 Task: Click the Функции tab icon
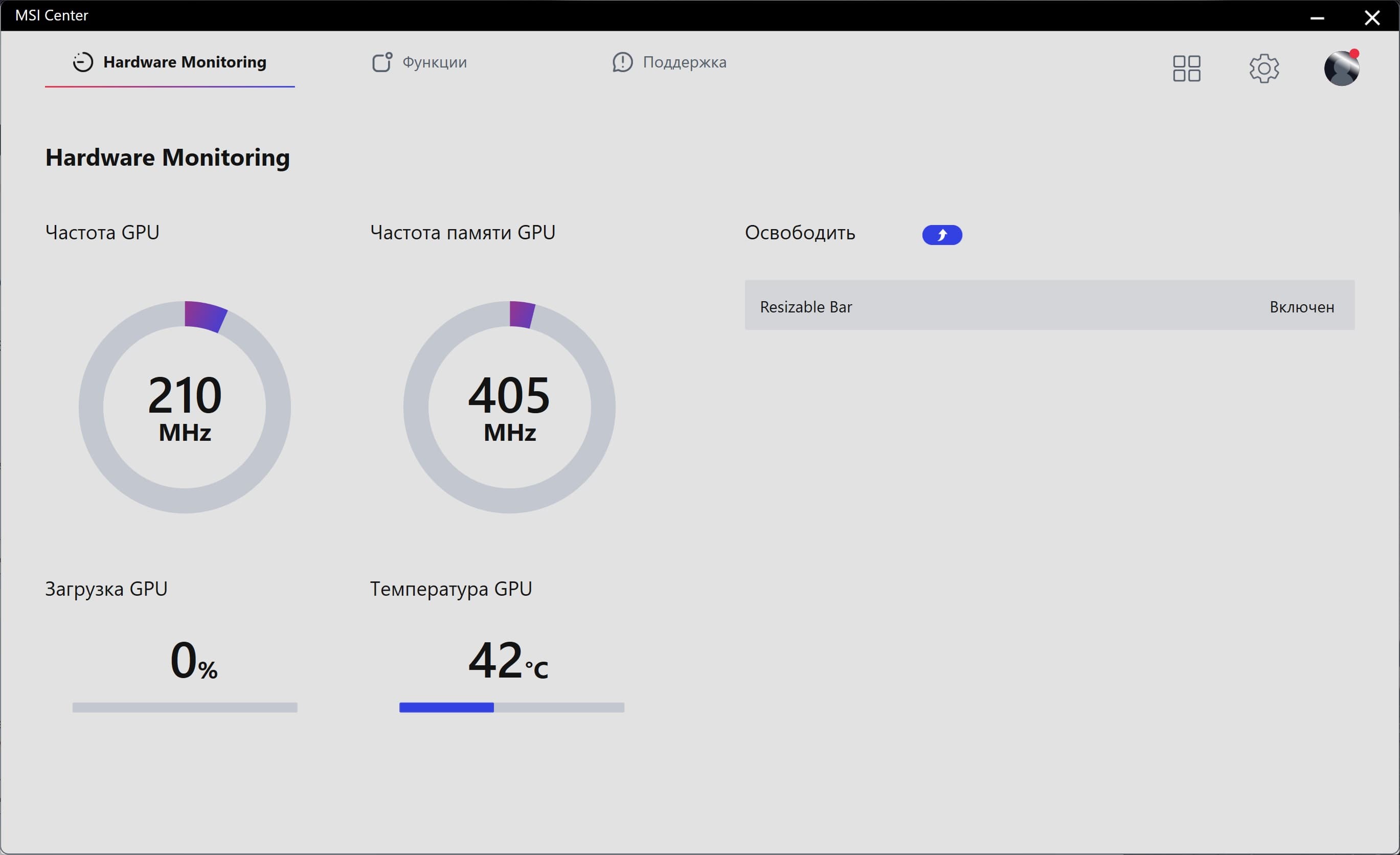tap(382, 62)
